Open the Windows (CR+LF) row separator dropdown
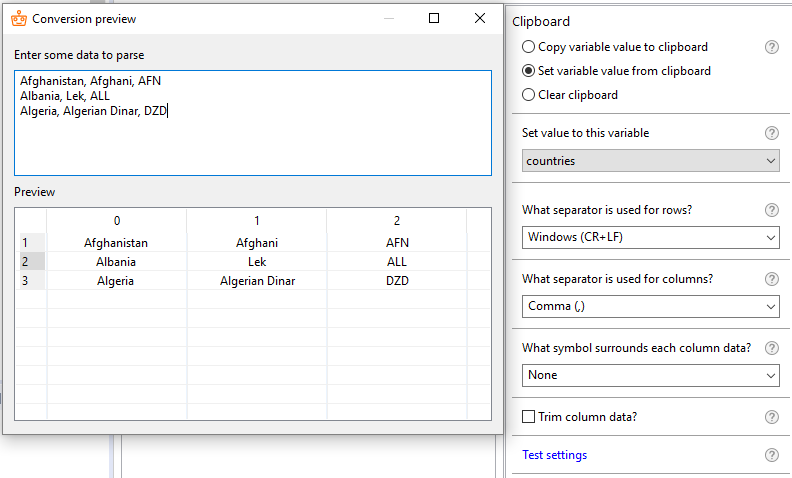 pyautogui.click(x=651, y=237)
